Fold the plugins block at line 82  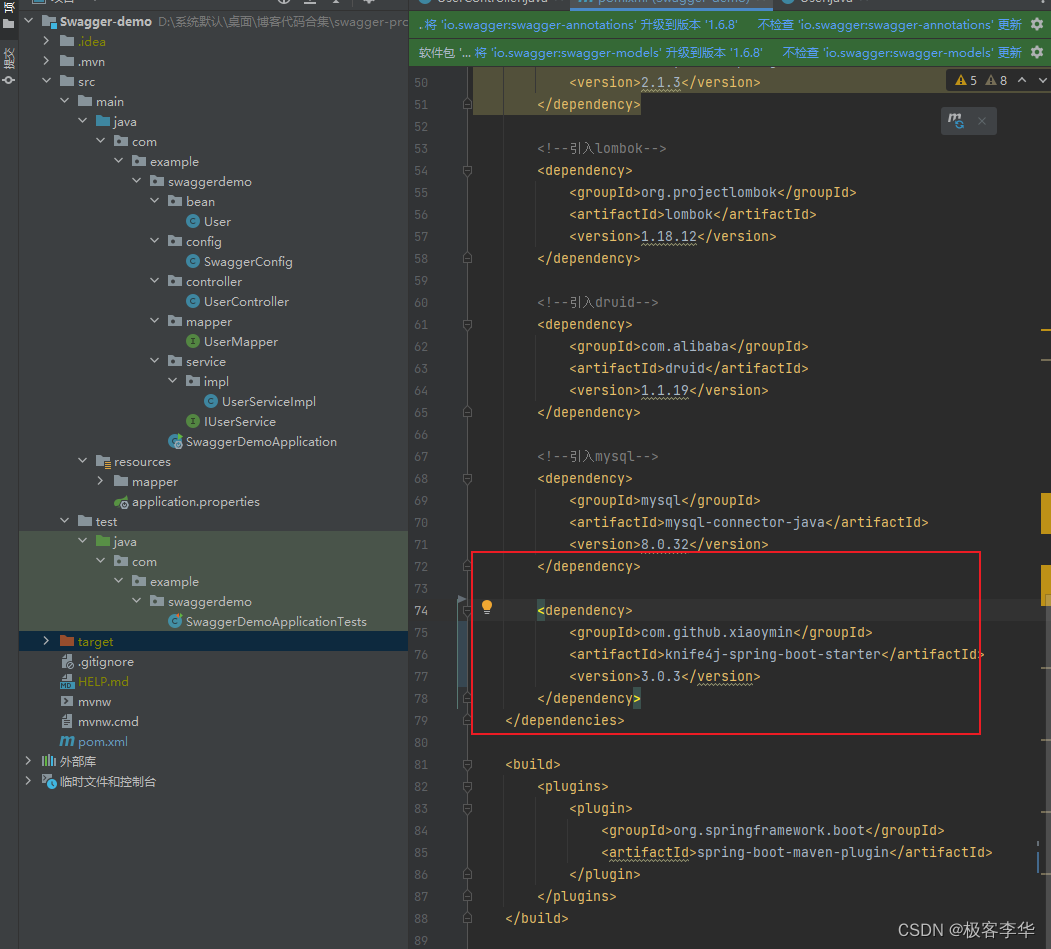[x=467, y=787]
